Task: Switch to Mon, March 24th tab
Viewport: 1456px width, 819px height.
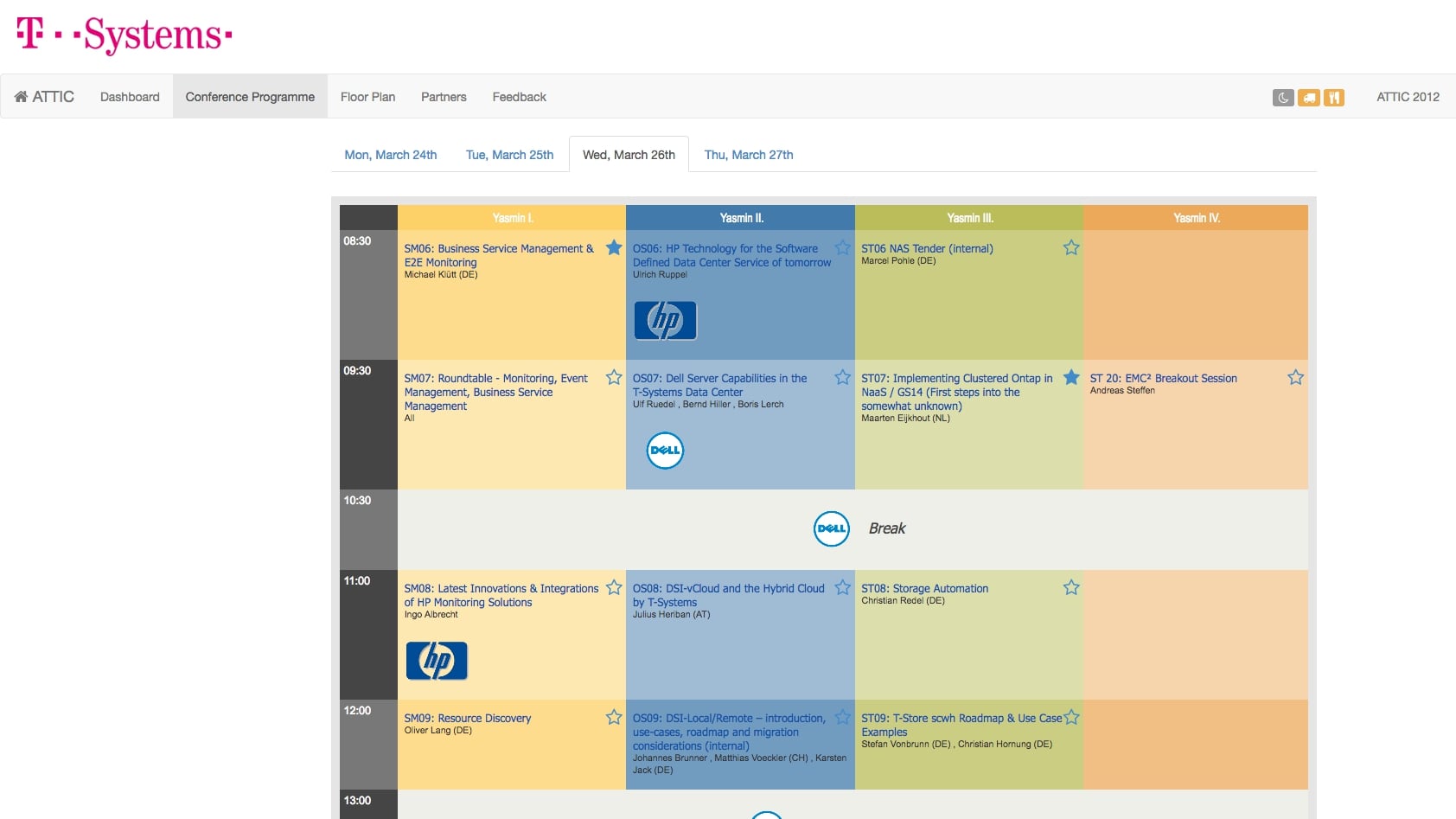Action: tap(391, 155)
